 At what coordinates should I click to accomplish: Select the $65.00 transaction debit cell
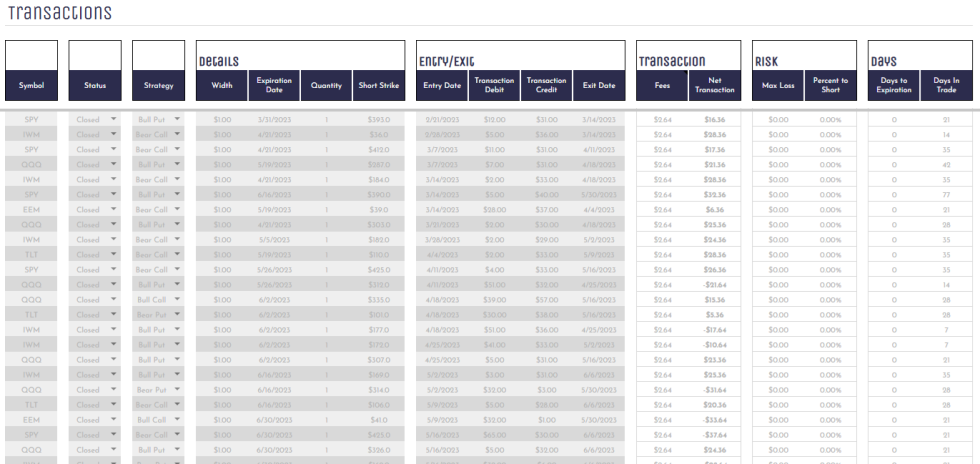tap(494, 435)
